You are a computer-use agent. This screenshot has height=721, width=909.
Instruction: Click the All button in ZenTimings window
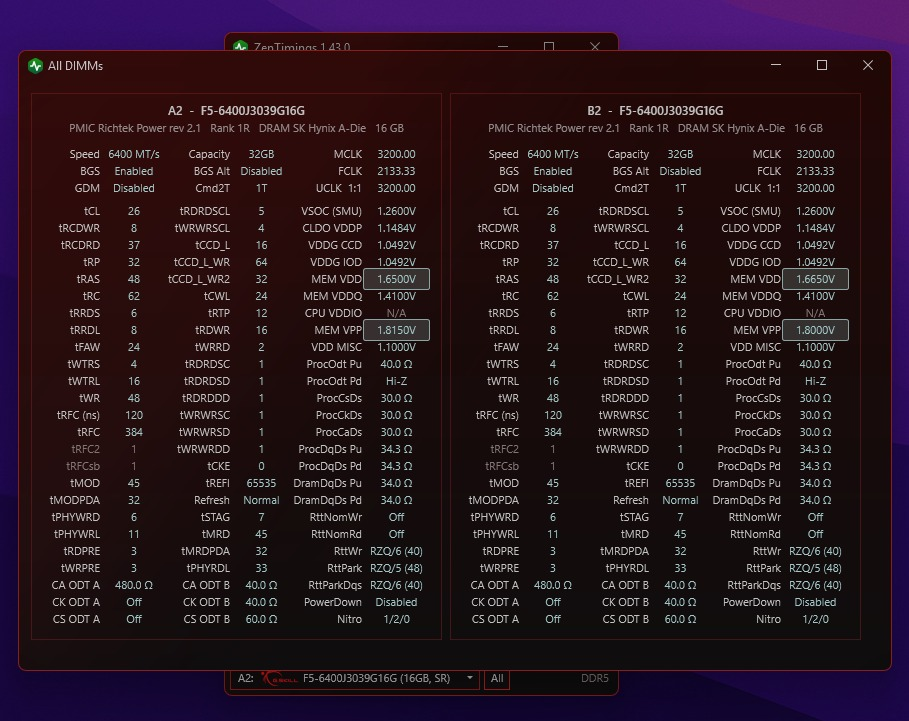pyautogui.click(x=497, y=678)
